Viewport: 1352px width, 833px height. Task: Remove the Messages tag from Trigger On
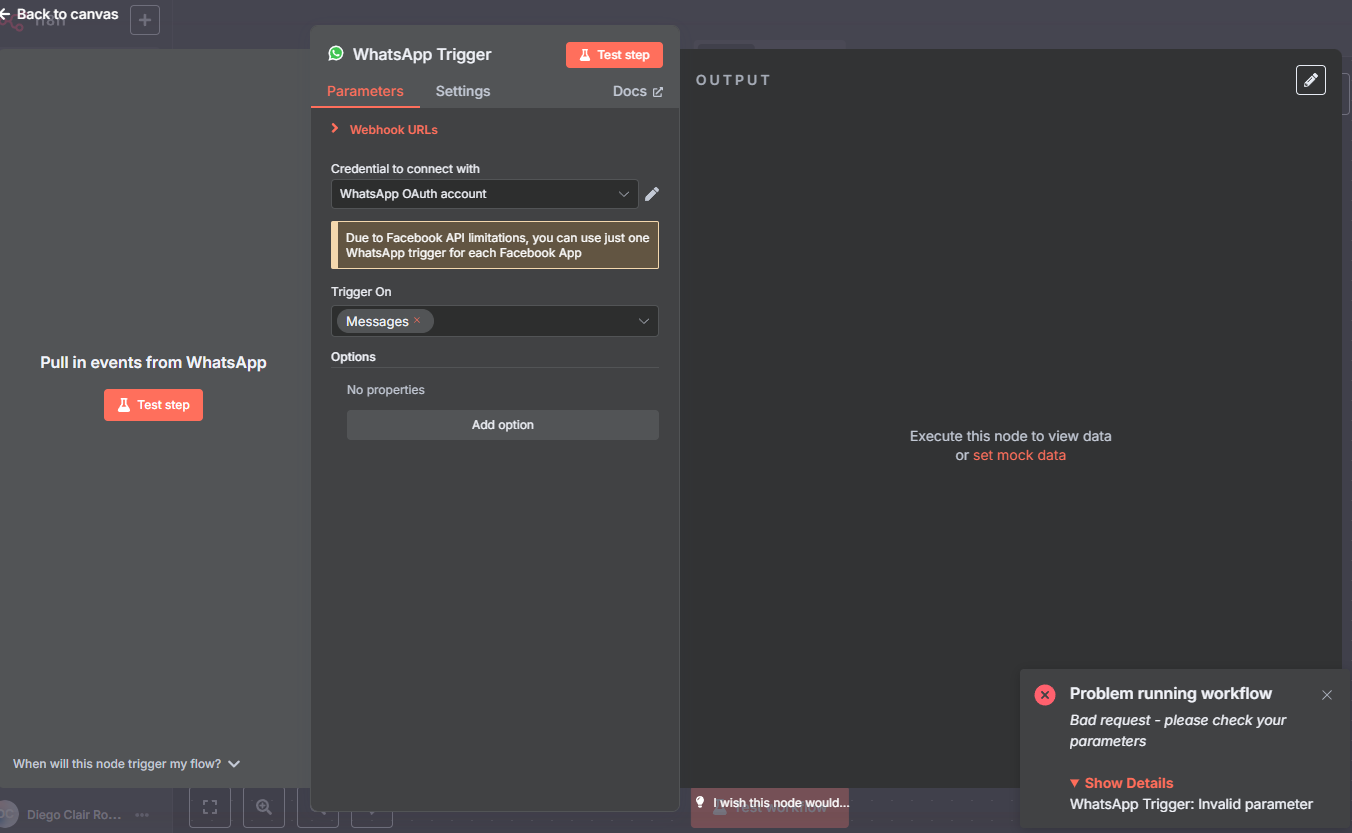(417, 321)
